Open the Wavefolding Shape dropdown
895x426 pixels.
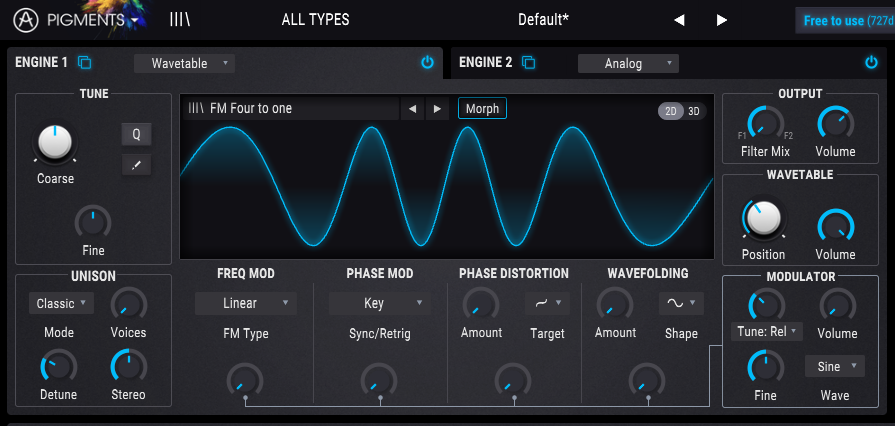click(682, 303)
